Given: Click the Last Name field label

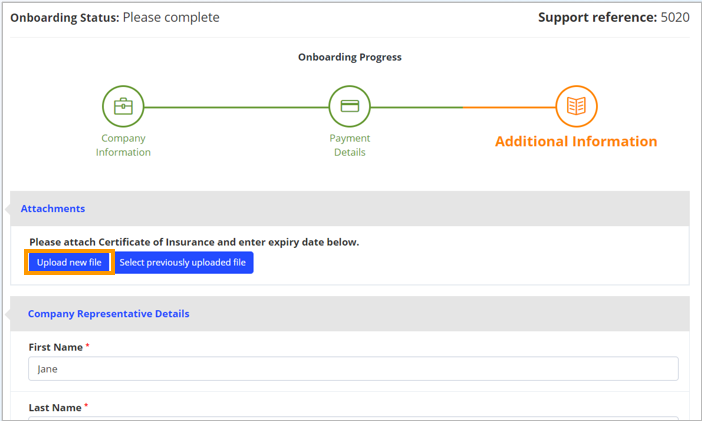Looking at the screenshot, I should coord(55,408).
